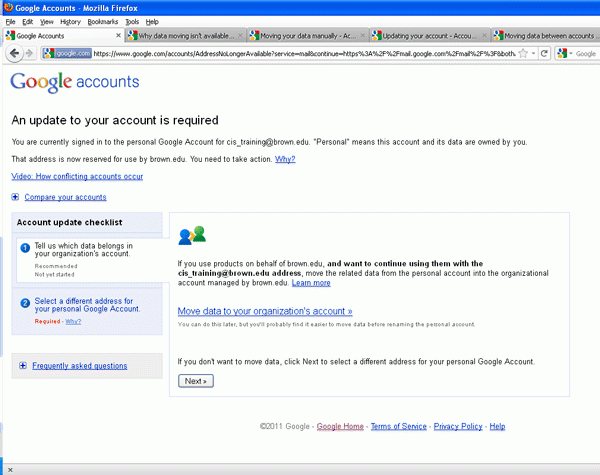
Task: Click 'Move data to your organization's account' link
Action: point(265,311)
